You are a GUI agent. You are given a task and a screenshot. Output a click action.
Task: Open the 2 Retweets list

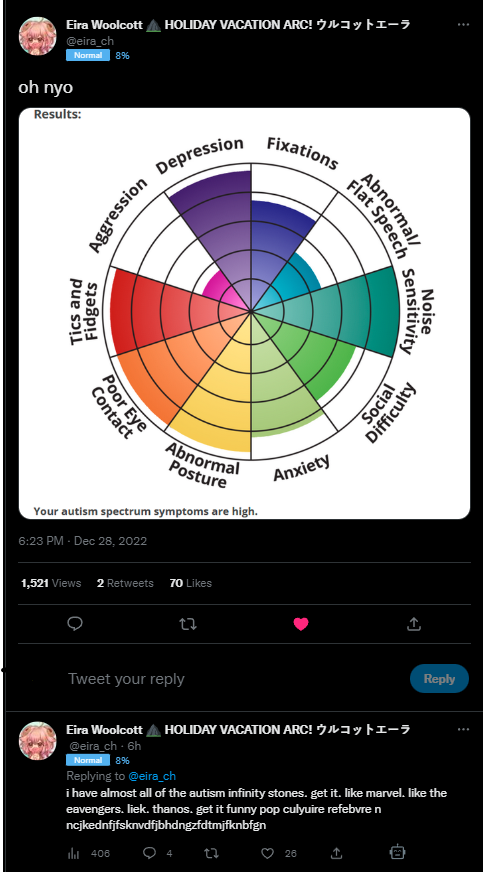(125, 583)
